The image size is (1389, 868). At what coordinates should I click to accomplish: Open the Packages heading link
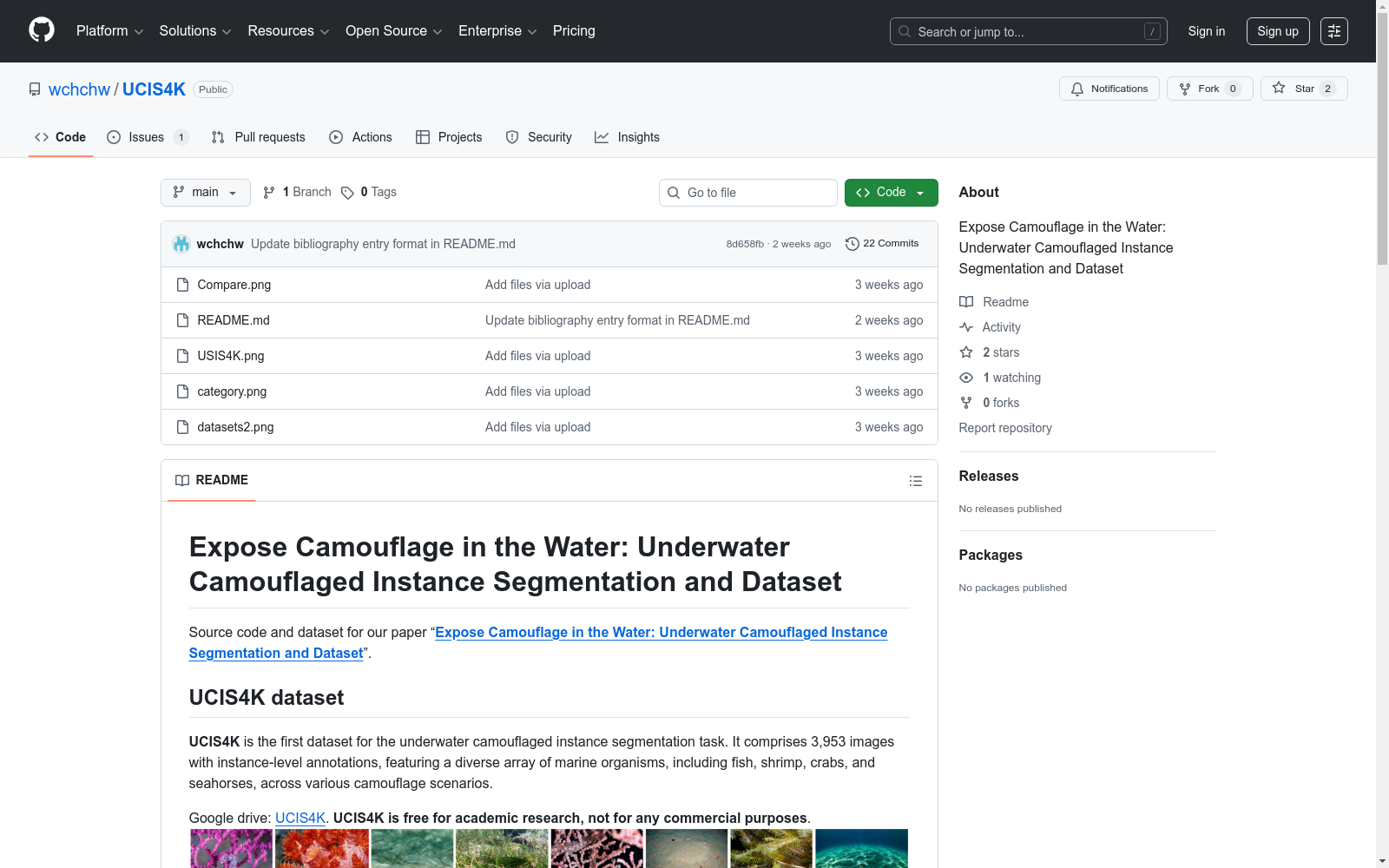coord(991,555)
